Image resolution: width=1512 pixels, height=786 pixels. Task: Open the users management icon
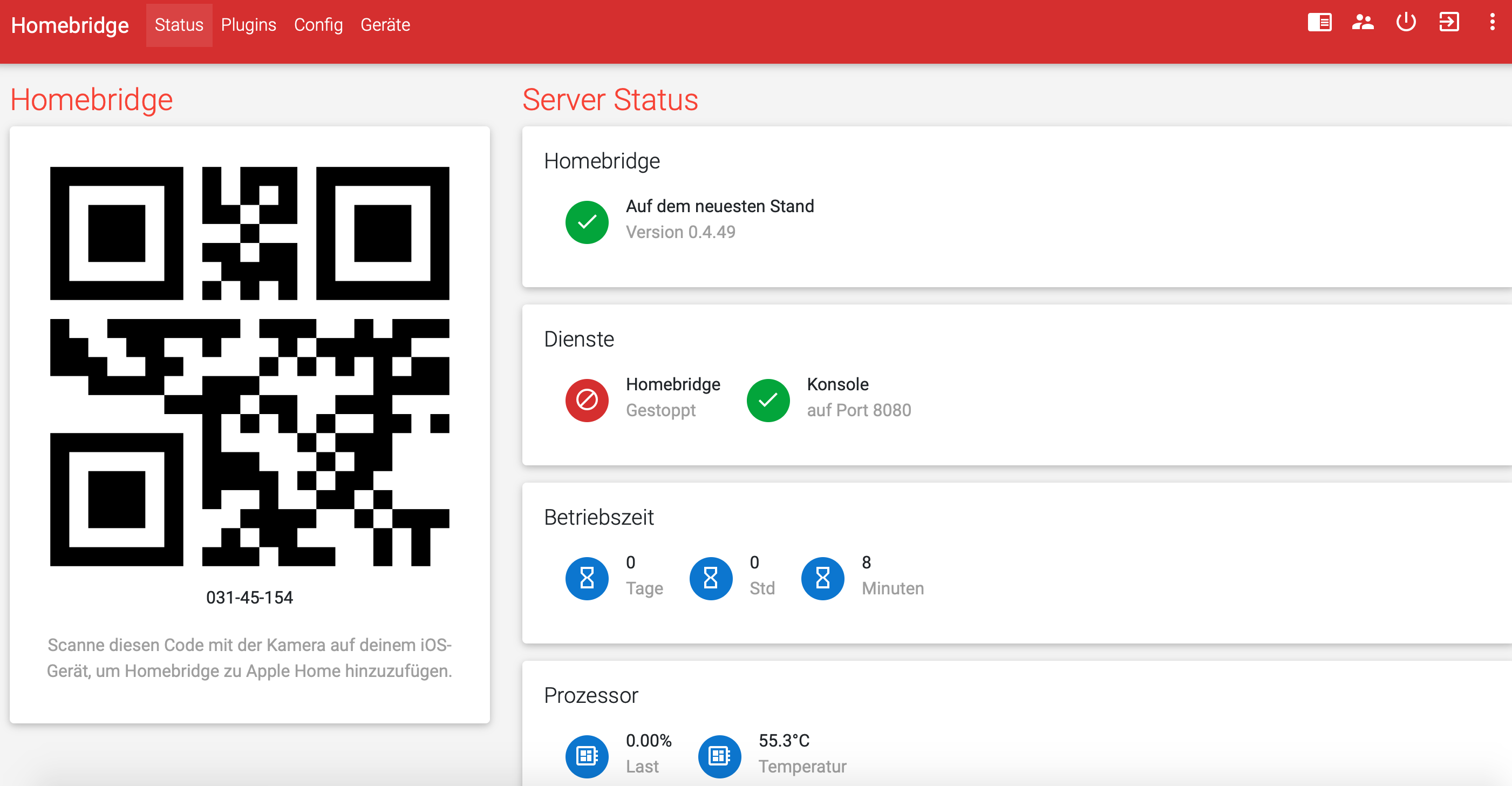coord(1363,23)
